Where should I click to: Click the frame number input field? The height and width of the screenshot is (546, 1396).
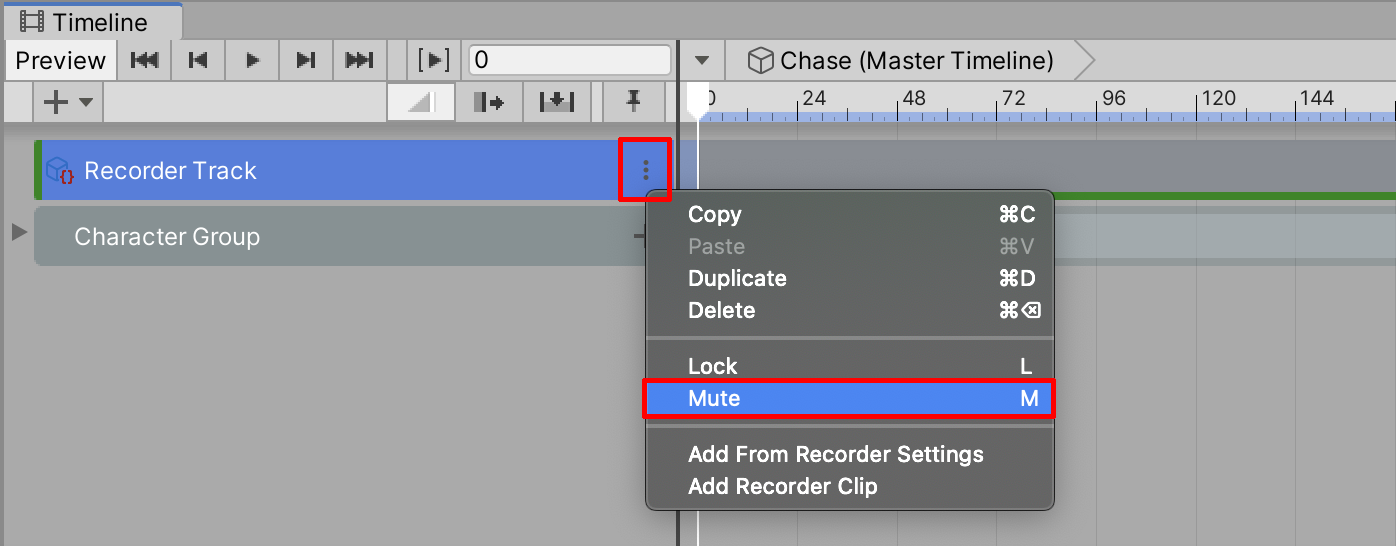569,61
